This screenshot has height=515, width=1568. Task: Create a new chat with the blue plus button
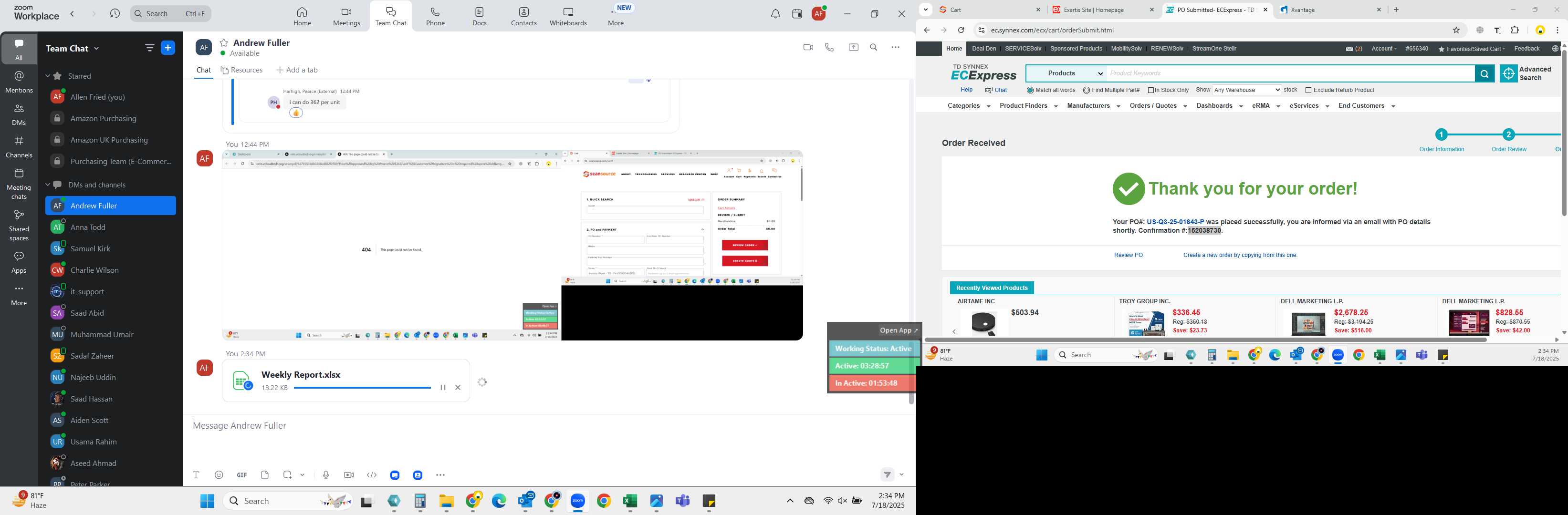(x=168, y=48)
